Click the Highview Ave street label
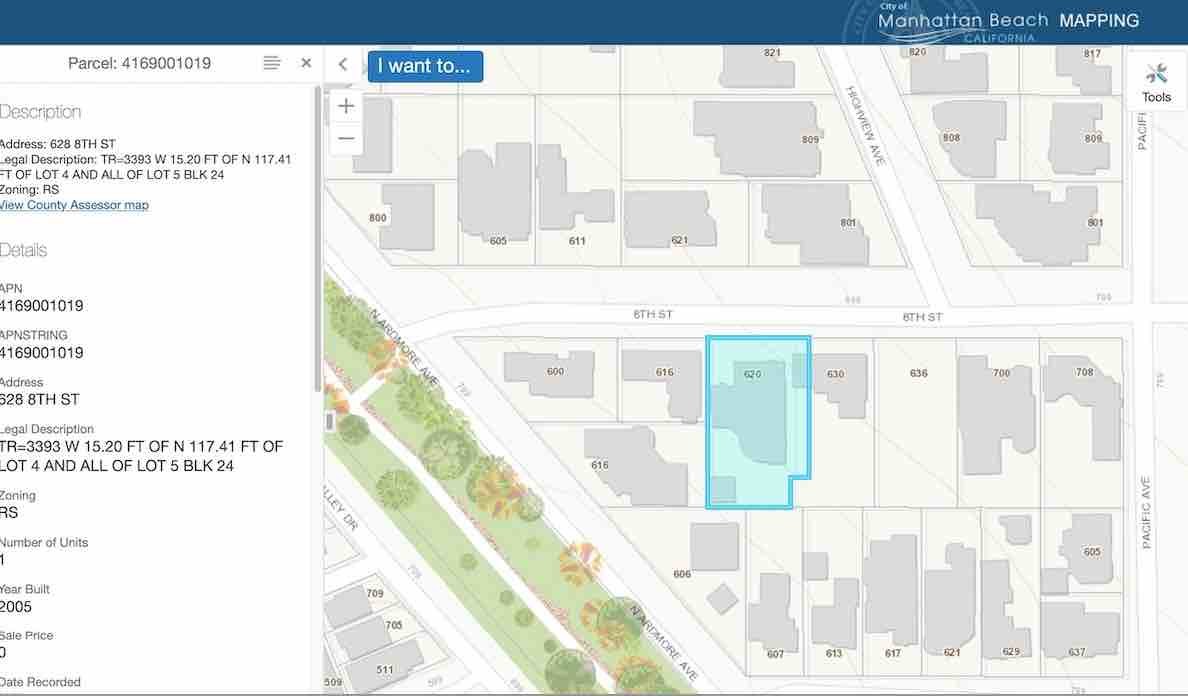1188x696 pixels. 866,125
